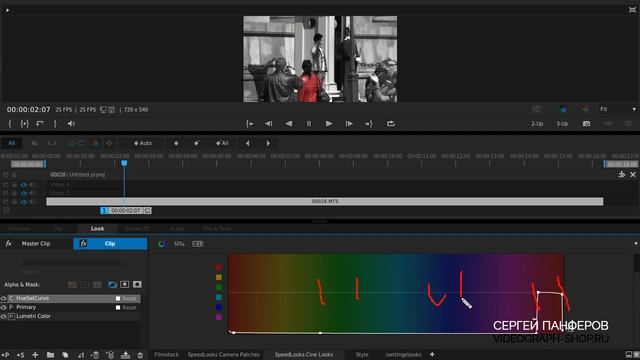Toggle visibility of Video 3 track
This screenshot has height=360, width=640.
24,185
